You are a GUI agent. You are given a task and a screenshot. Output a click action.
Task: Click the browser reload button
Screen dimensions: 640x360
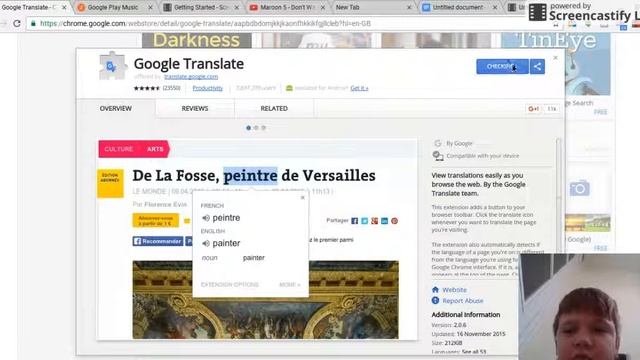(17, 24)
